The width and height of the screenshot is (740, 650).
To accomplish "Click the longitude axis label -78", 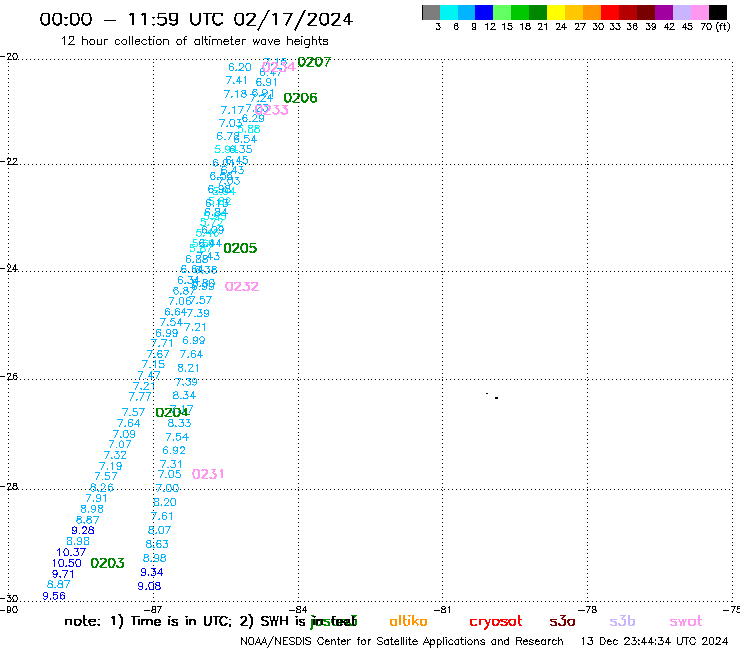I will click(x=588, y=610).
